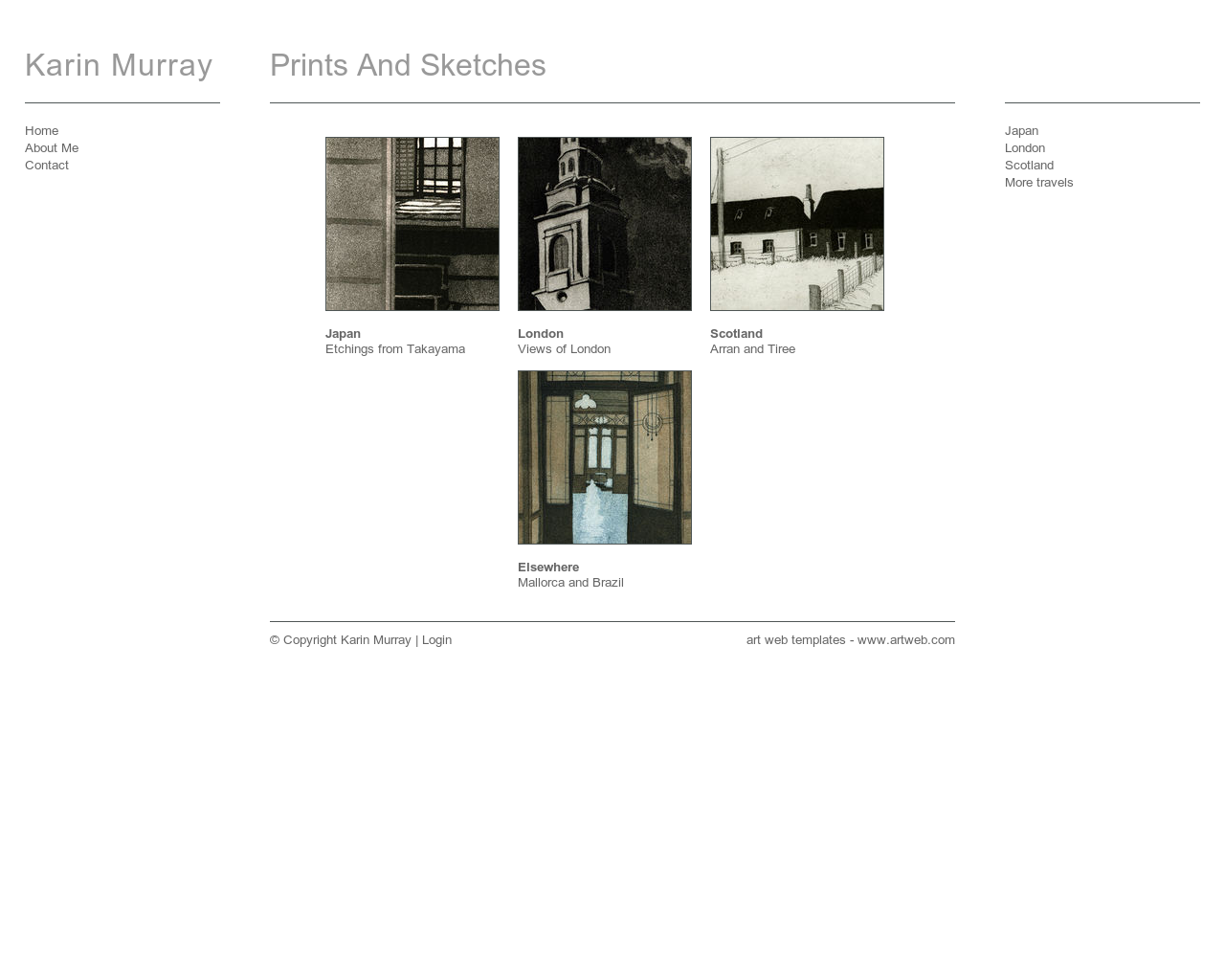Click the bold Scotland gallery caption

point(736,334)
